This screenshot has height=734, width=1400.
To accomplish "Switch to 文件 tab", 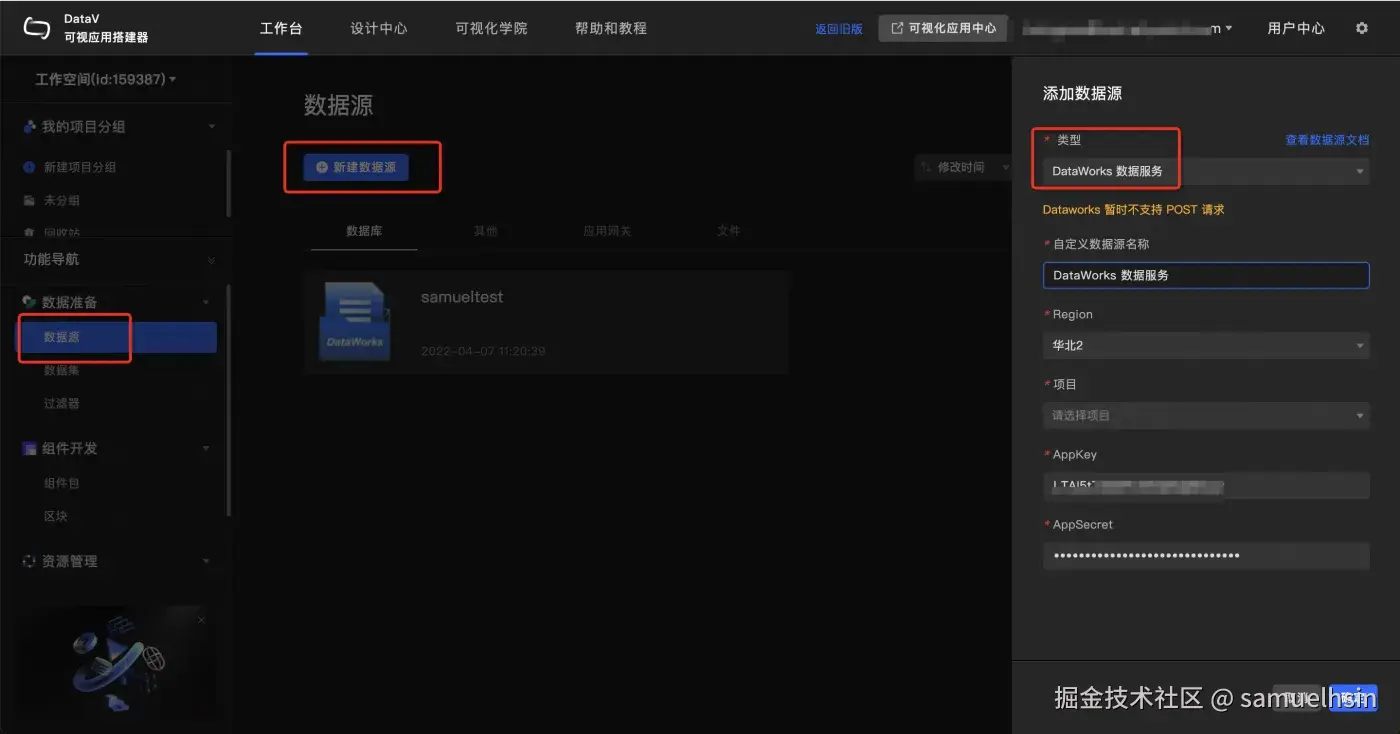I will pos(729,231).
